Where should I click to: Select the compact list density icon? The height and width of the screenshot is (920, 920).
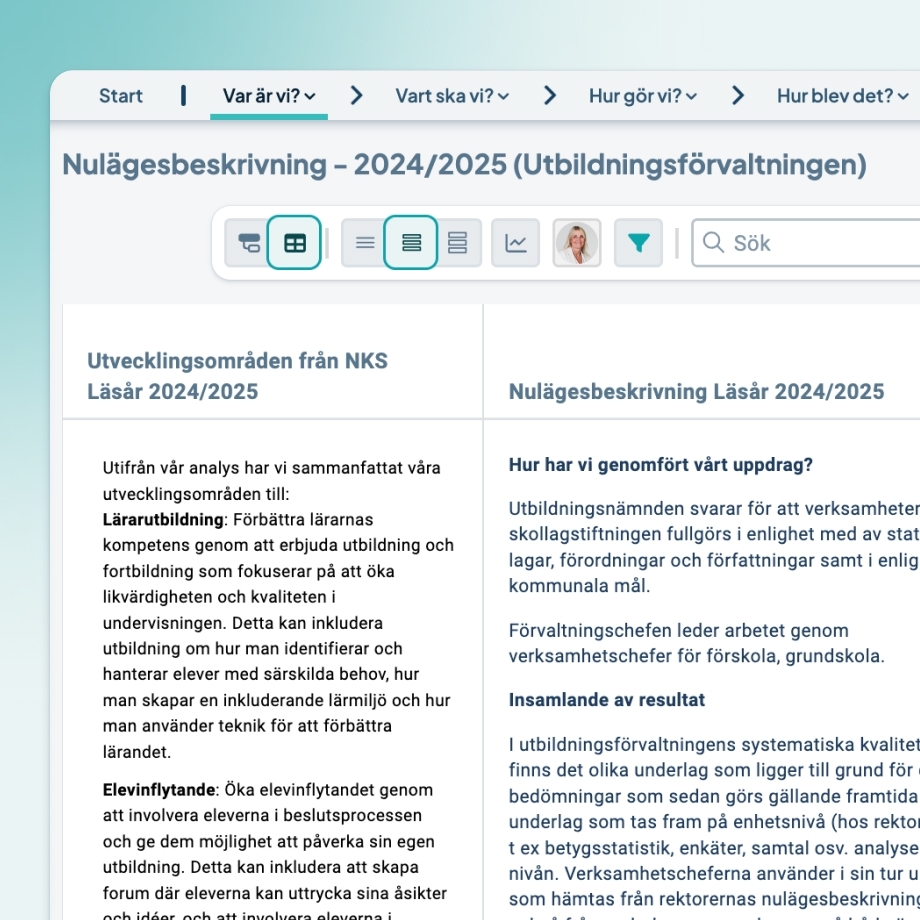[365, 242]
